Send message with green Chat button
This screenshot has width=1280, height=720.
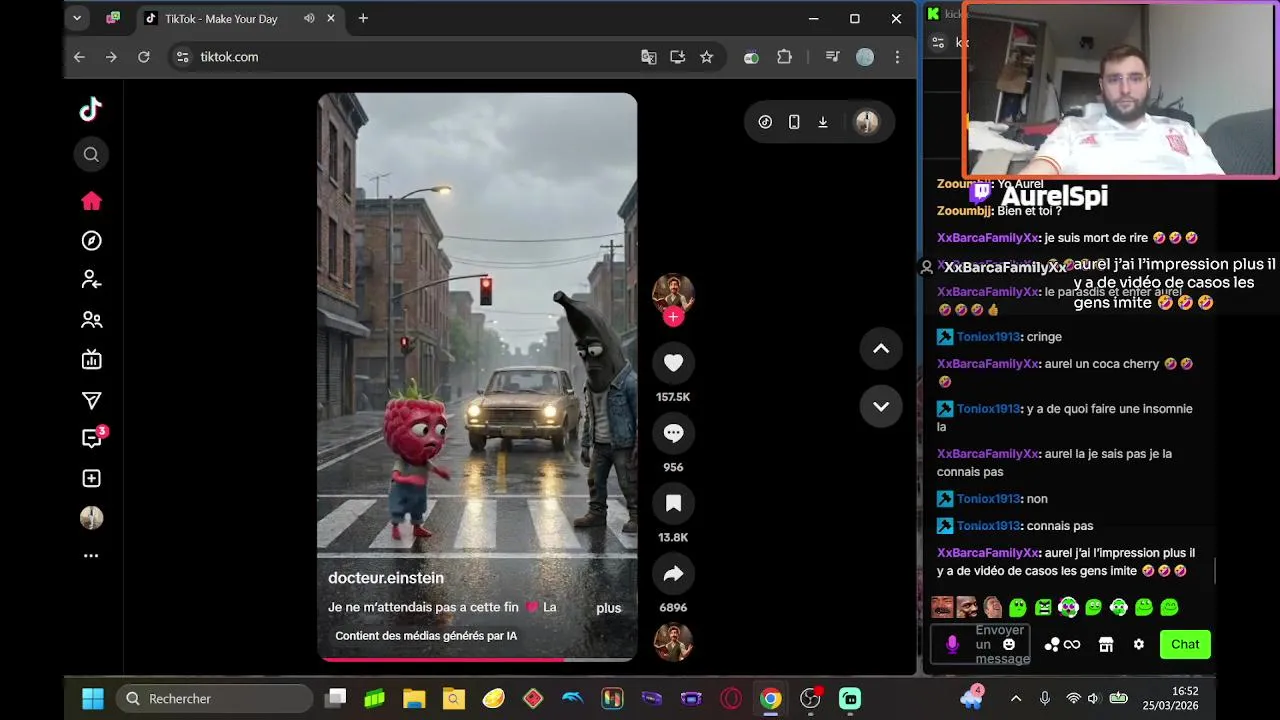pos(1185,644)
